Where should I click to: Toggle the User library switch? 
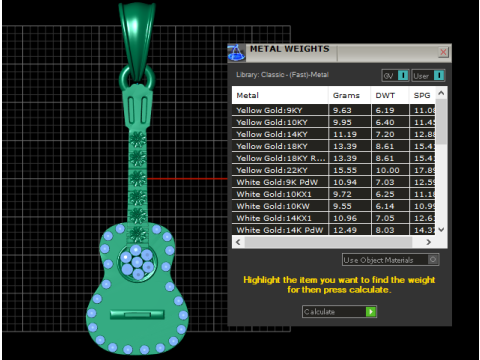(x=428, y=76)
